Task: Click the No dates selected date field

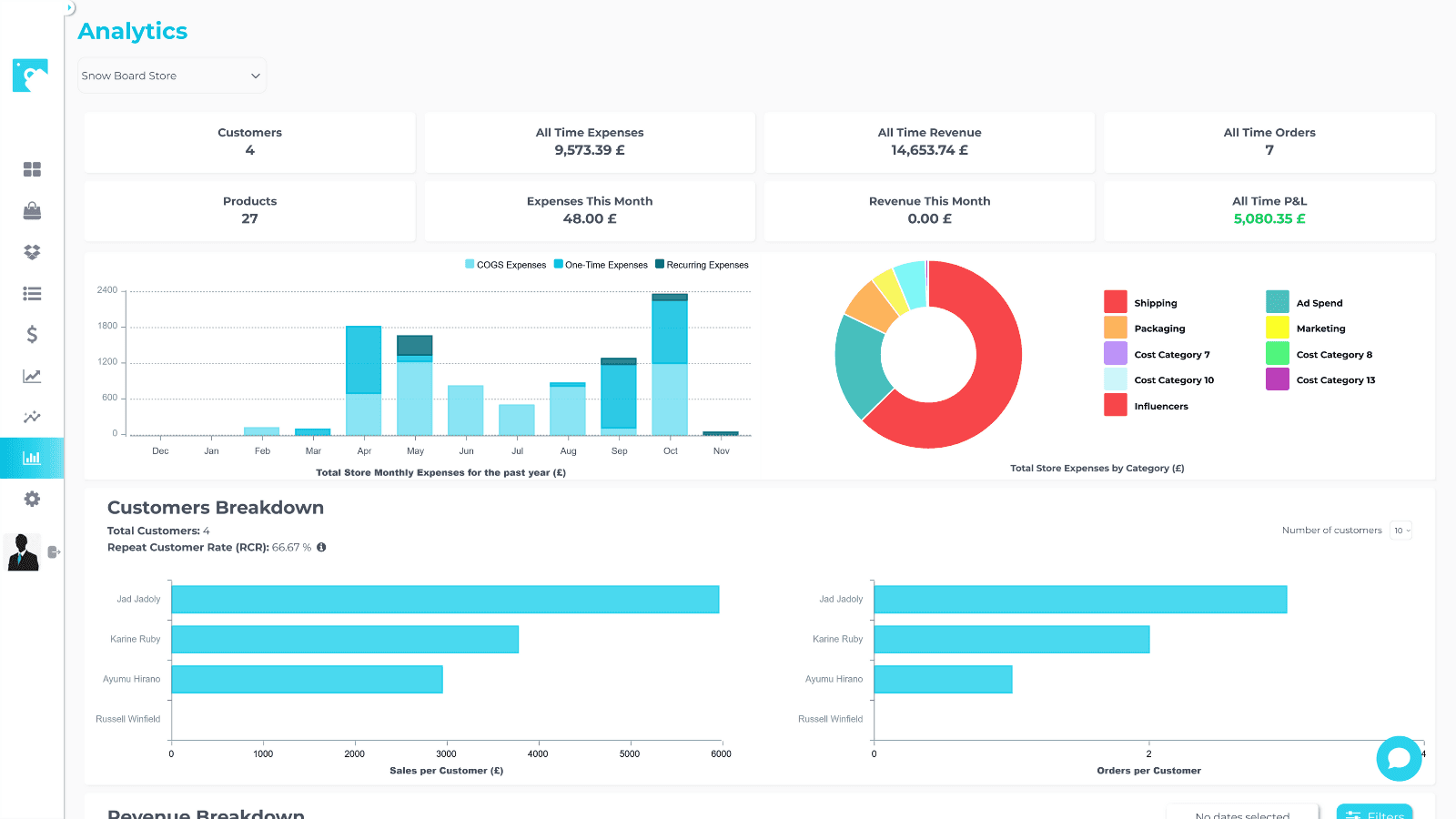Action: point(1242,814)
